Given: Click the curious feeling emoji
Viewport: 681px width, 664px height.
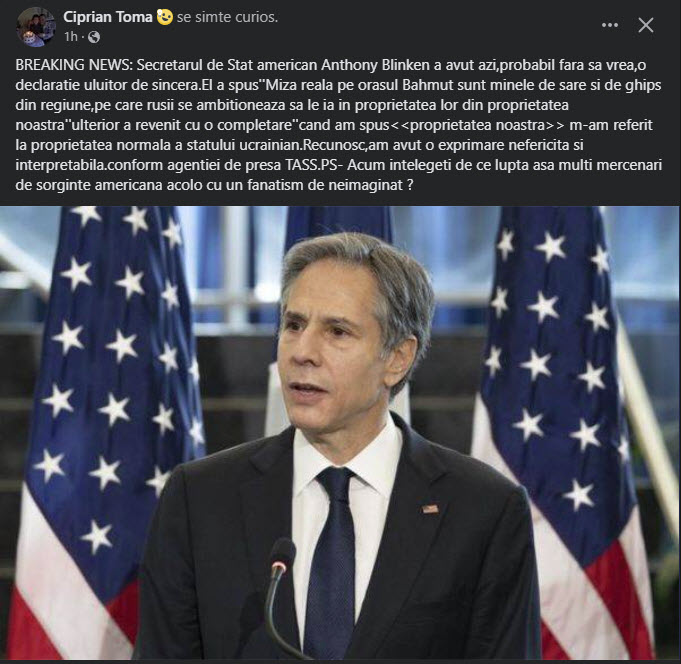Looking at the screenshot, I should (165, 17).
